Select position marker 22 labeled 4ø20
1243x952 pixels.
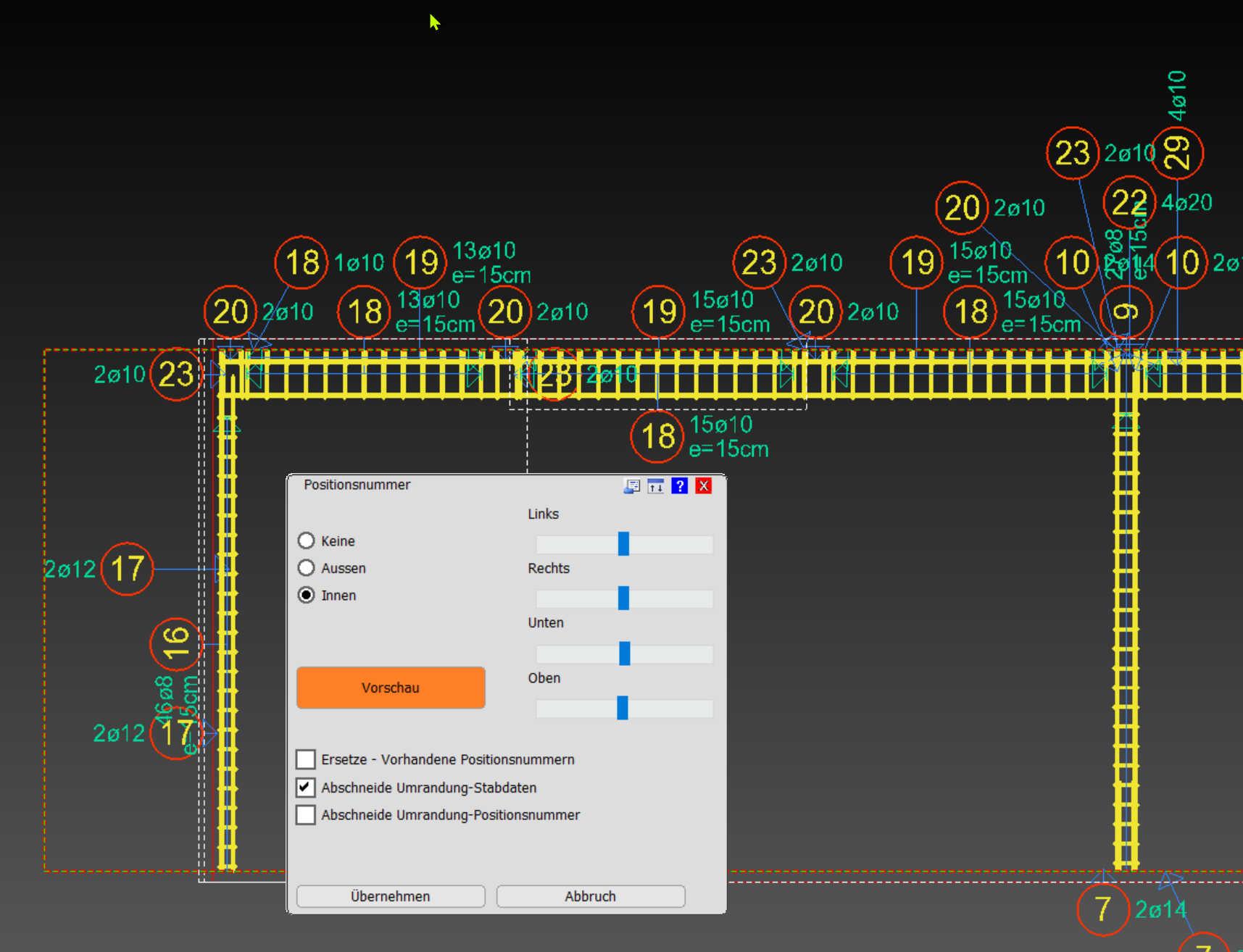click(1128, 203)
